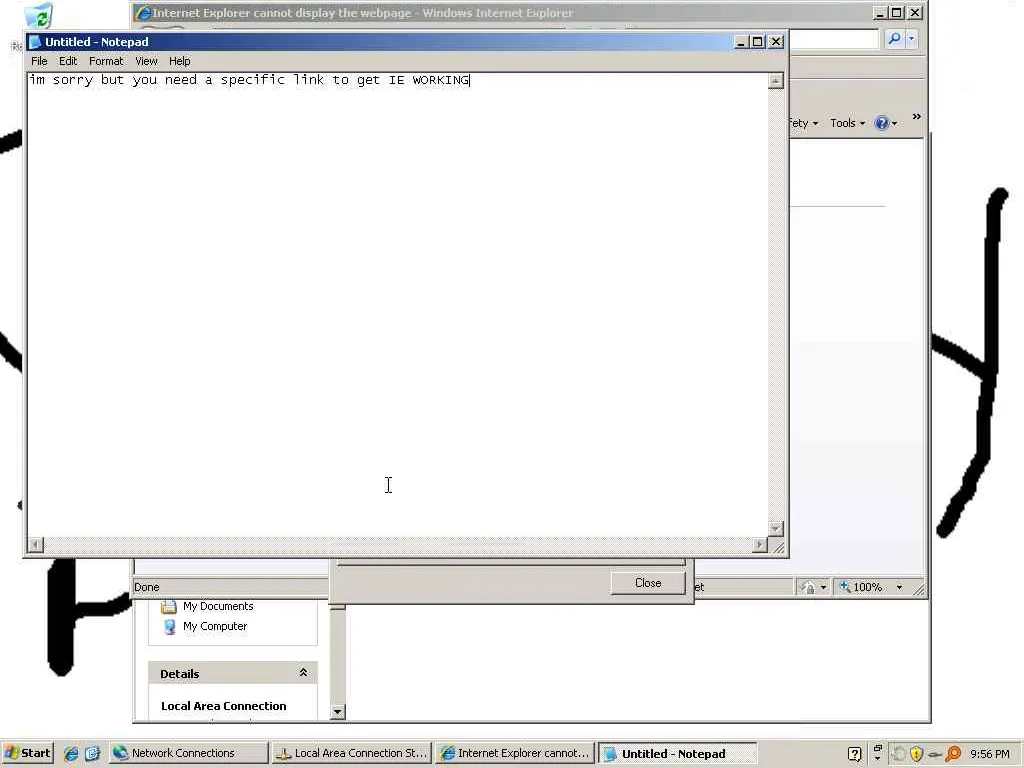The height and width of the screenshot is (768, 1024).
Task: Click the Notepad horizontal scrollbar right arrow
Action: (759, 545)
